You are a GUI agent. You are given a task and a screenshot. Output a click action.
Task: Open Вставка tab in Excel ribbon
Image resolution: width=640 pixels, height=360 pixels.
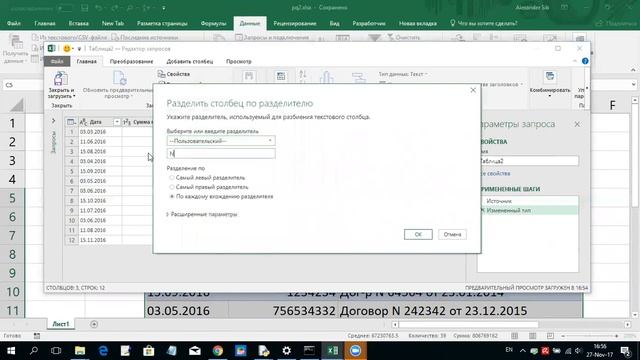[x=79, y=23]
